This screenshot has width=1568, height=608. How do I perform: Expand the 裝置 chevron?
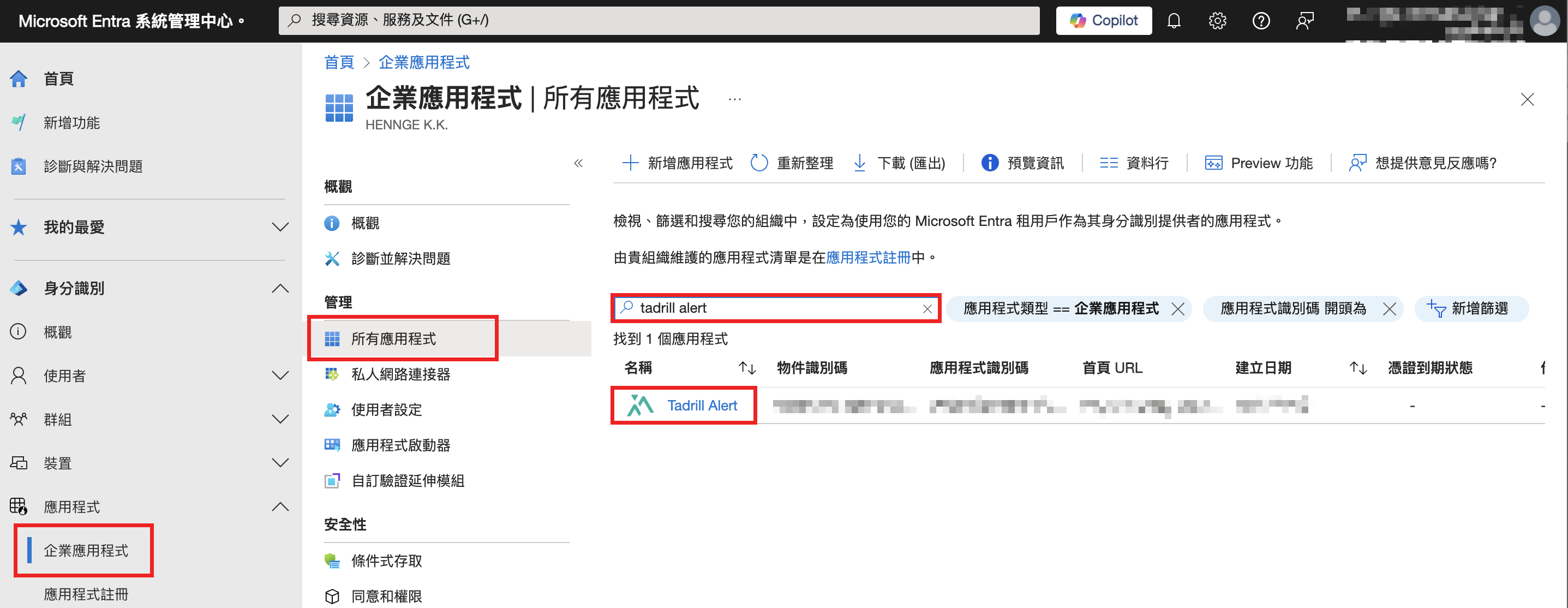click(280, 463)
